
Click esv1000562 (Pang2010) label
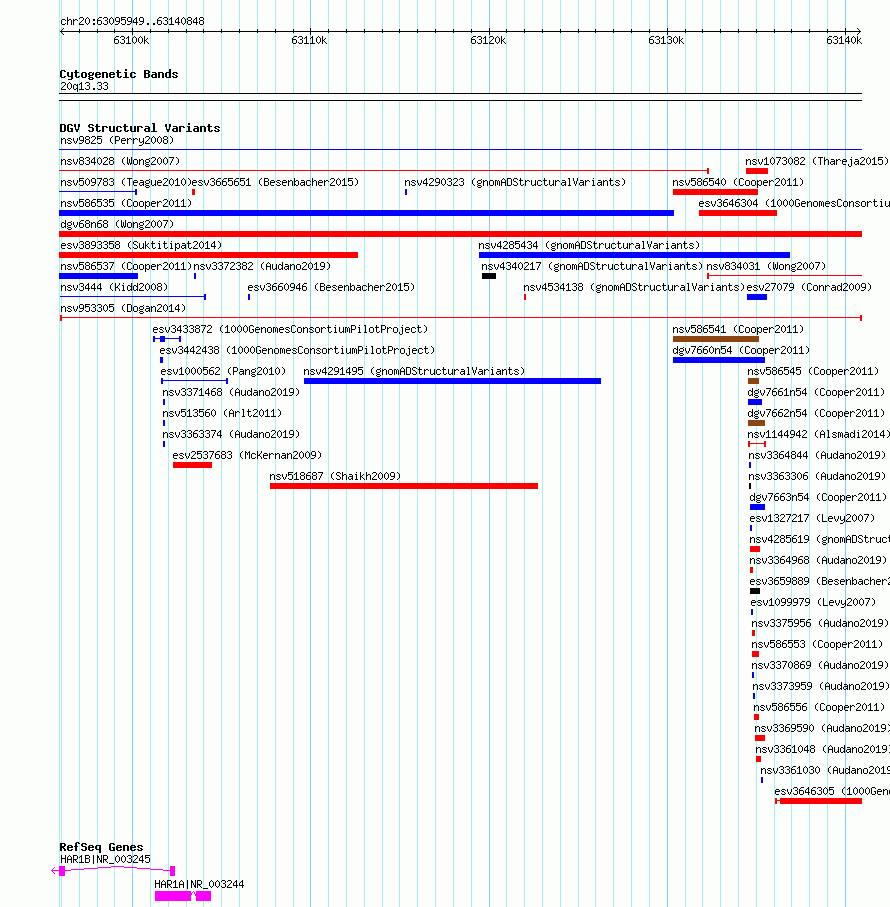(223, 371)
